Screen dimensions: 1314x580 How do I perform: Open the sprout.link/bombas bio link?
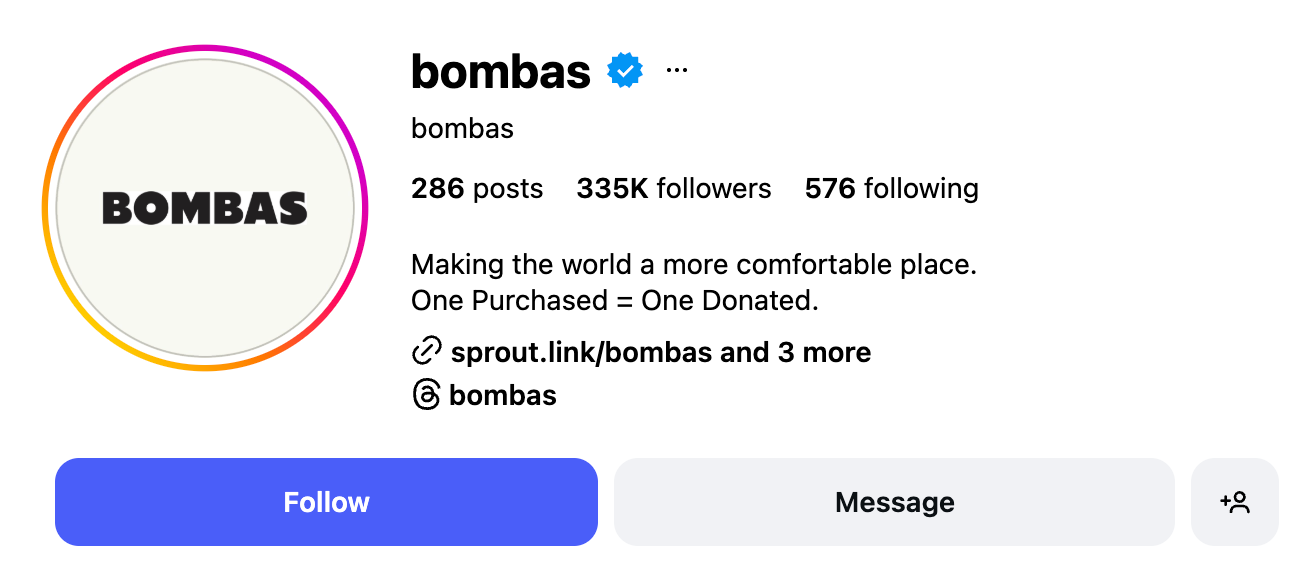point(581,352)
